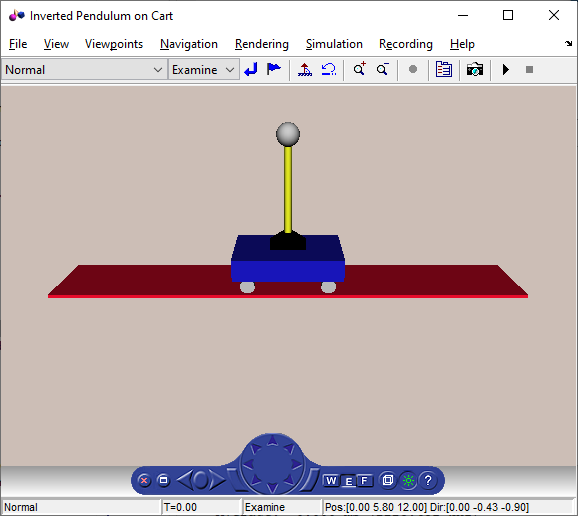
Task: Minimize the Inverted Pendulum window
Action: pos(463,15)
